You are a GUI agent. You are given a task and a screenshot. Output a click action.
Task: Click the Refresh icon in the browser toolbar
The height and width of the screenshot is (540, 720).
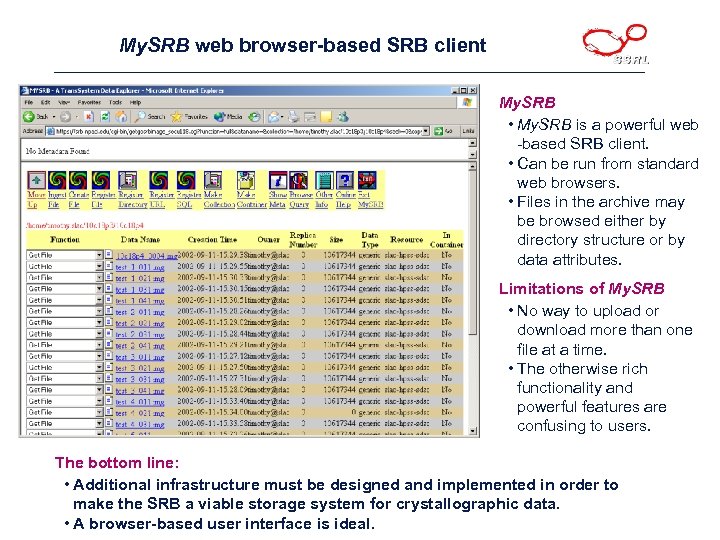(105, 117)
